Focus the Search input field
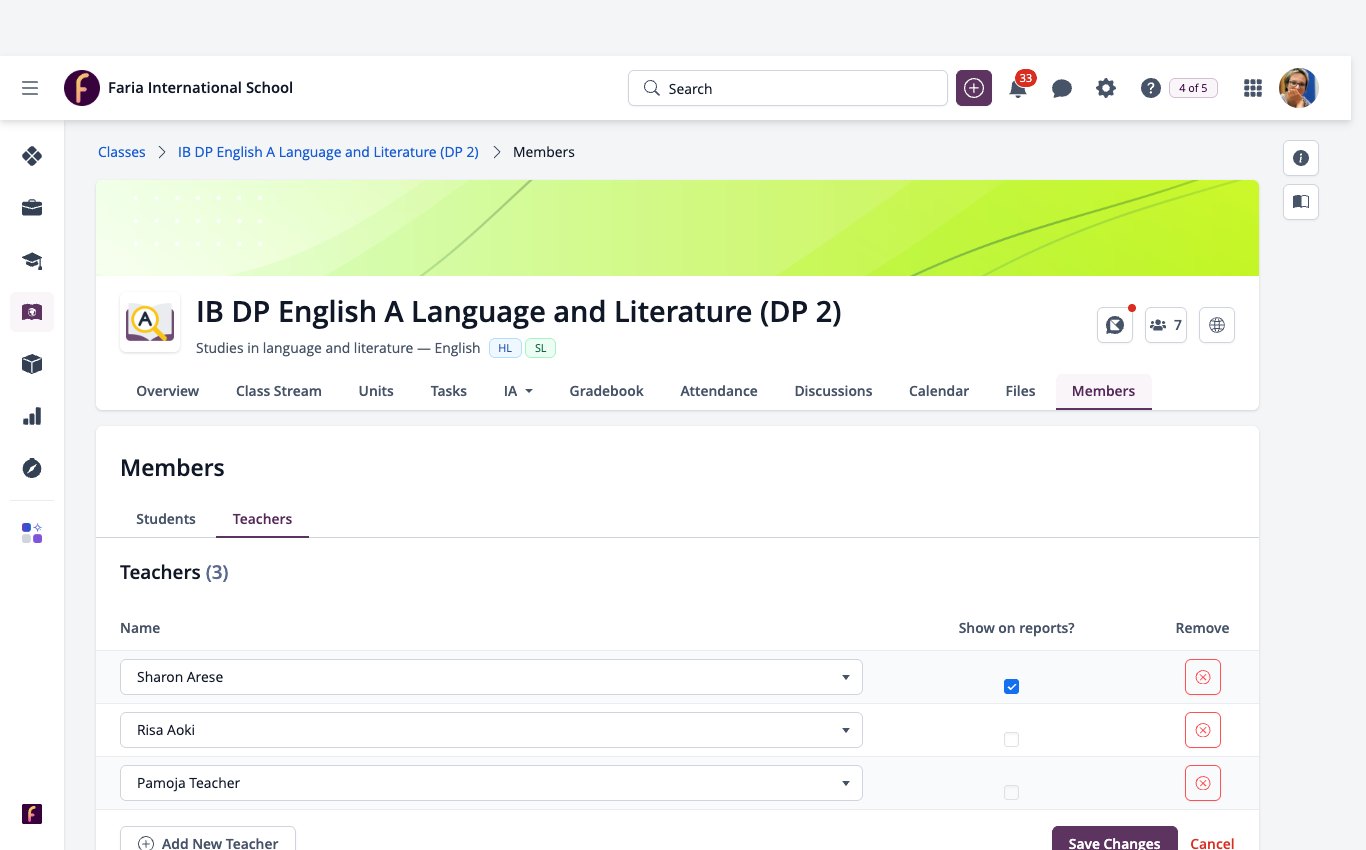Image resolution: width=1366 pixels, height=850 pixels. pos(788,88)
